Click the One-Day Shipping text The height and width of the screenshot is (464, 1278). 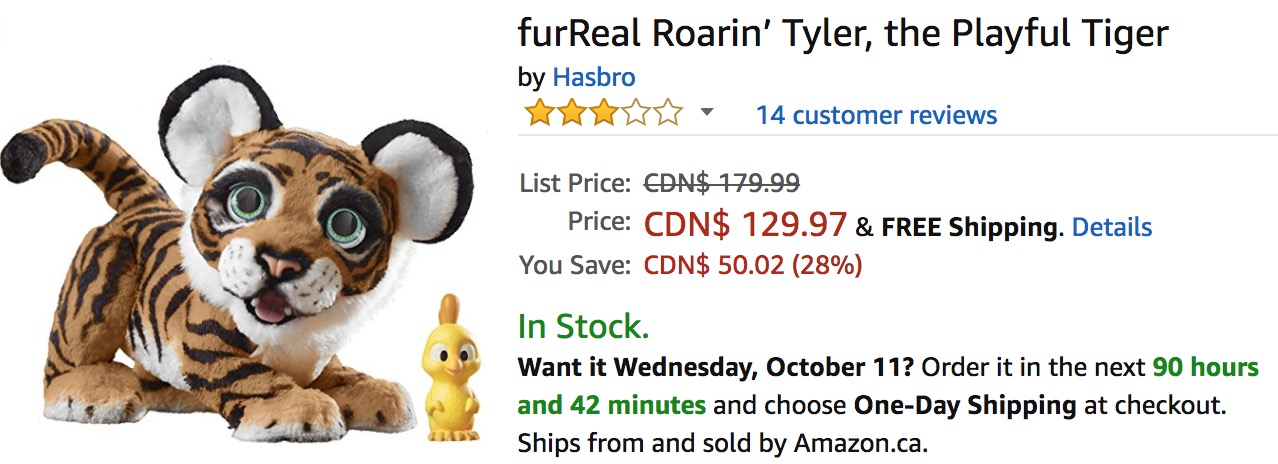click(x=964, y=405)
